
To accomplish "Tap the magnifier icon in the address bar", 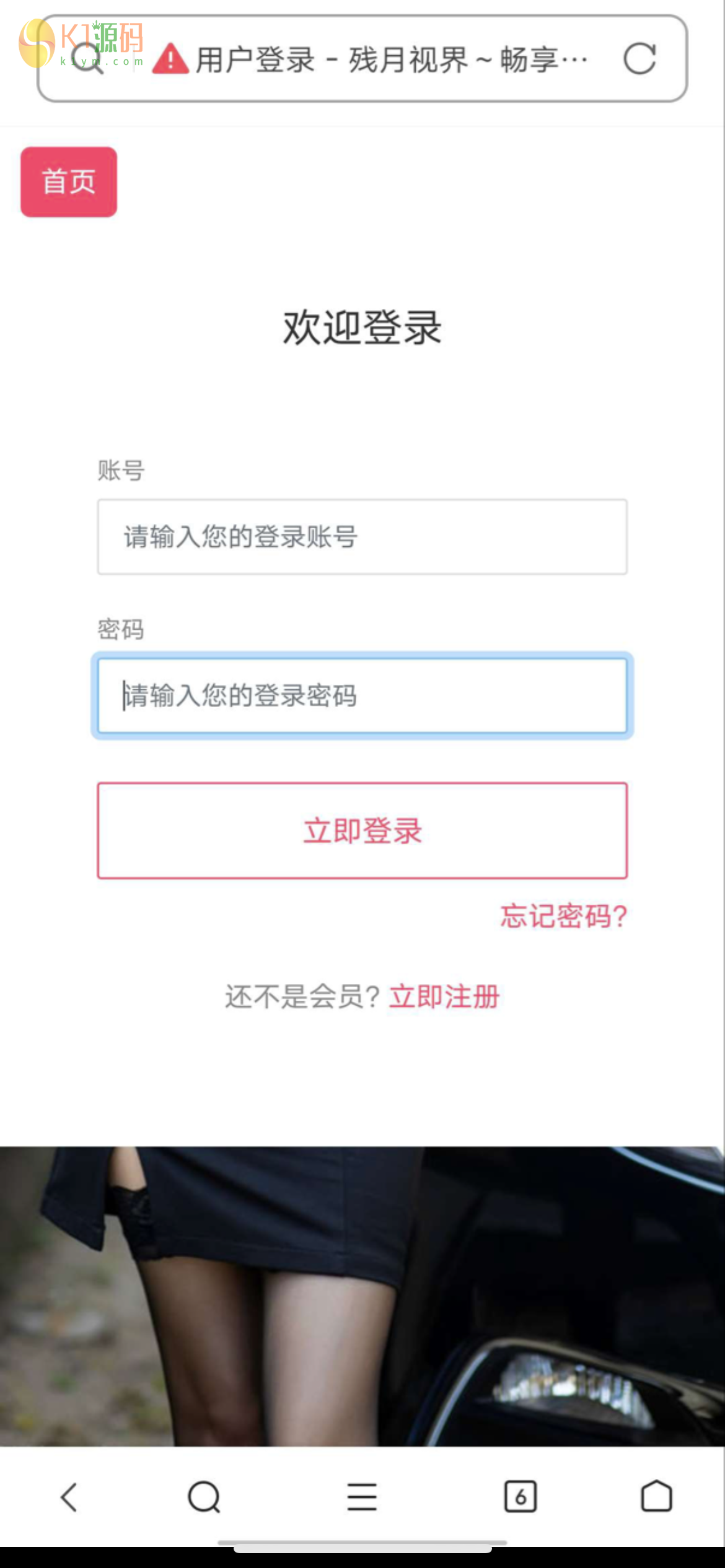I will (87, 59).
